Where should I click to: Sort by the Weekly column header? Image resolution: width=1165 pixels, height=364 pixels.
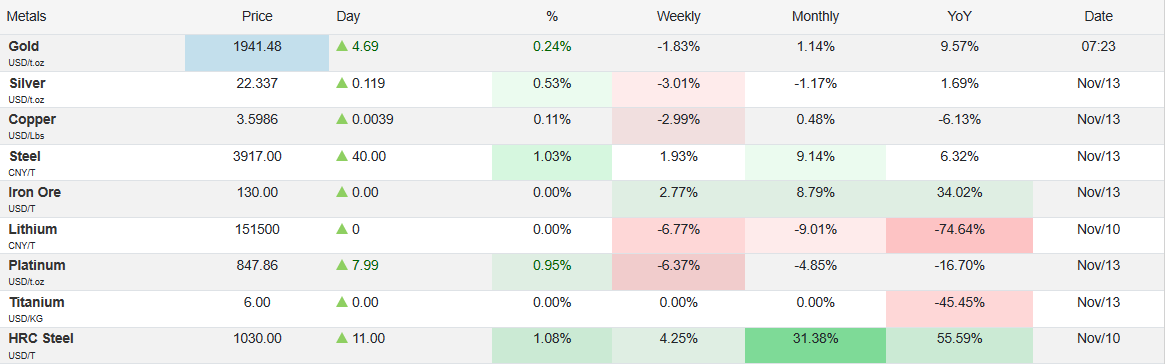point(678,16)
